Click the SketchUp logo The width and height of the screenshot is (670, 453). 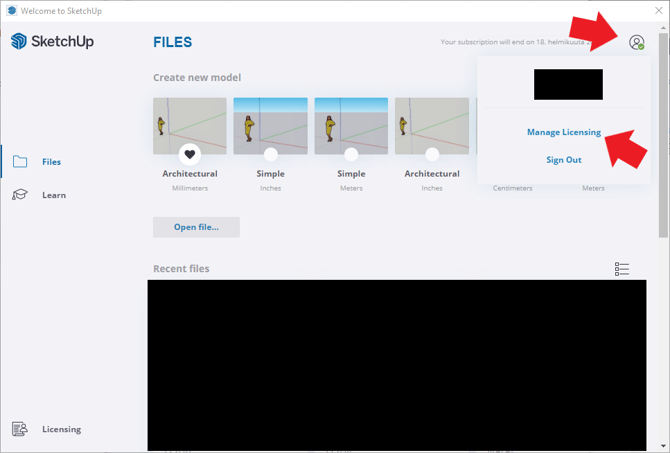point(52,42)
